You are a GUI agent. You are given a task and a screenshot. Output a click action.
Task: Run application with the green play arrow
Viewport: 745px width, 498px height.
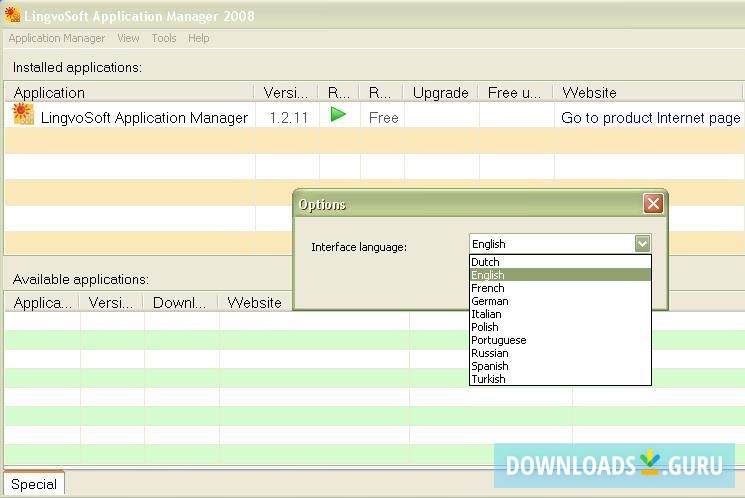point(338,115)
